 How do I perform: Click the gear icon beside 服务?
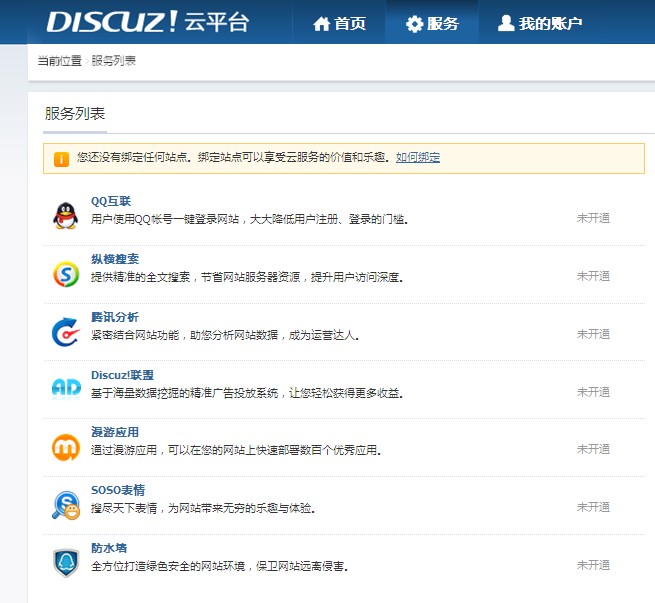[x=414, y=24]
